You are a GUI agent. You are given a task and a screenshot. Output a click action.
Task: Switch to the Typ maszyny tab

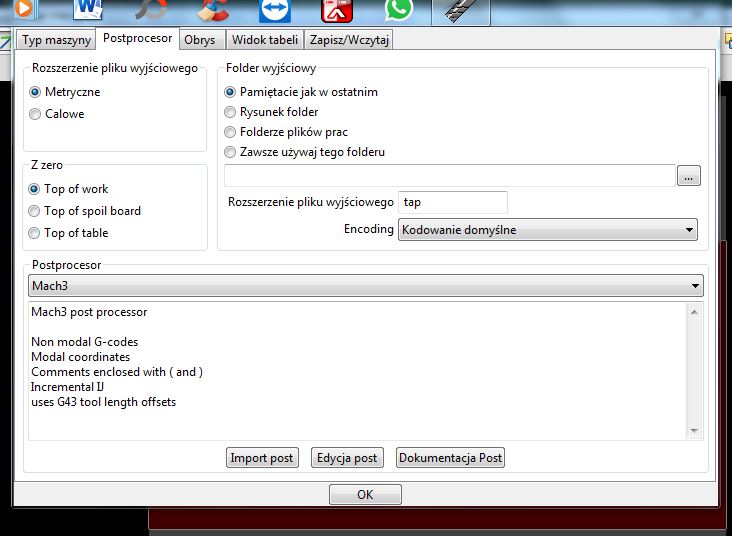pos(56,40)
